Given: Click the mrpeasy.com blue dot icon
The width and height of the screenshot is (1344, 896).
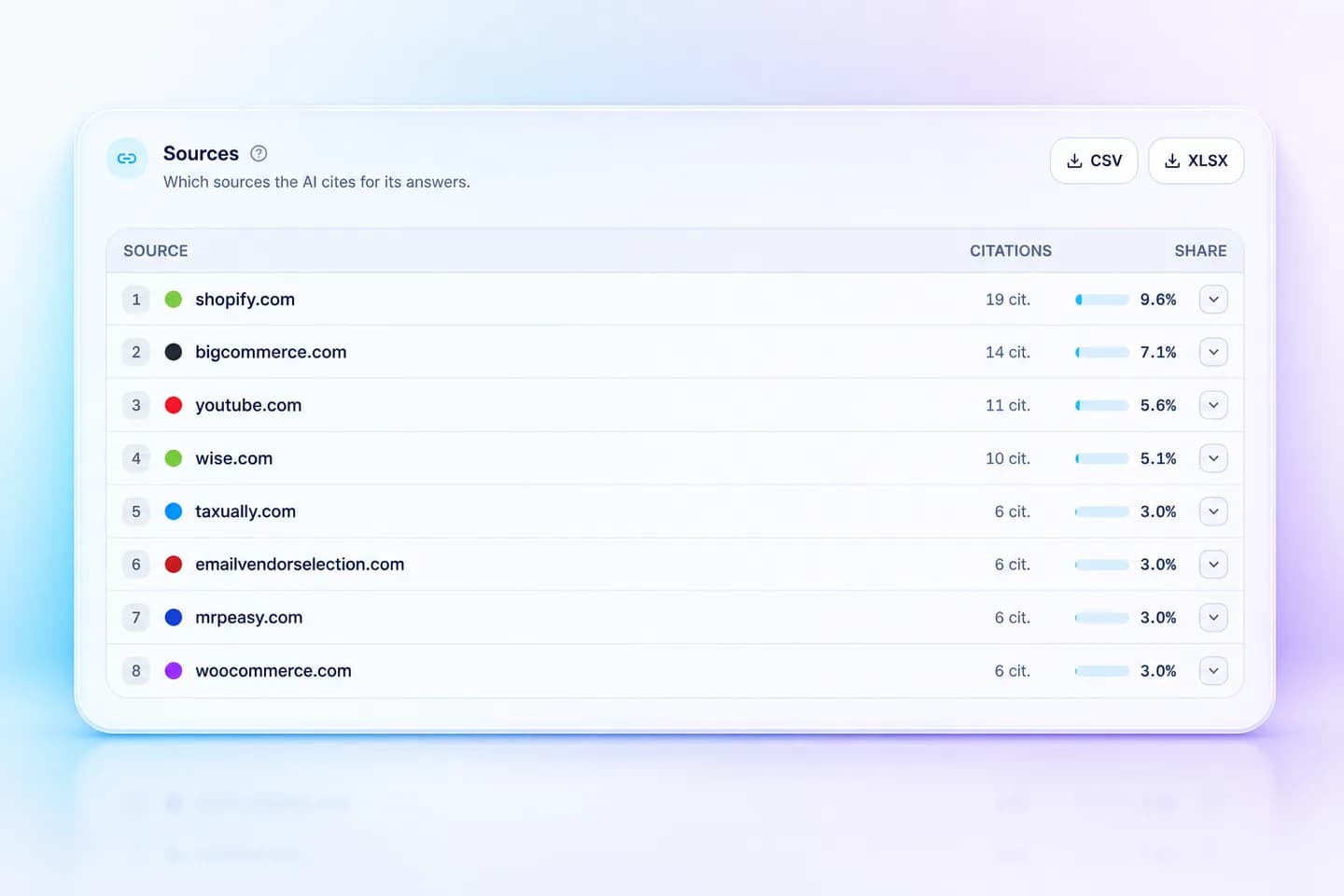Looking at the screenshot, I should click(174, 617).
